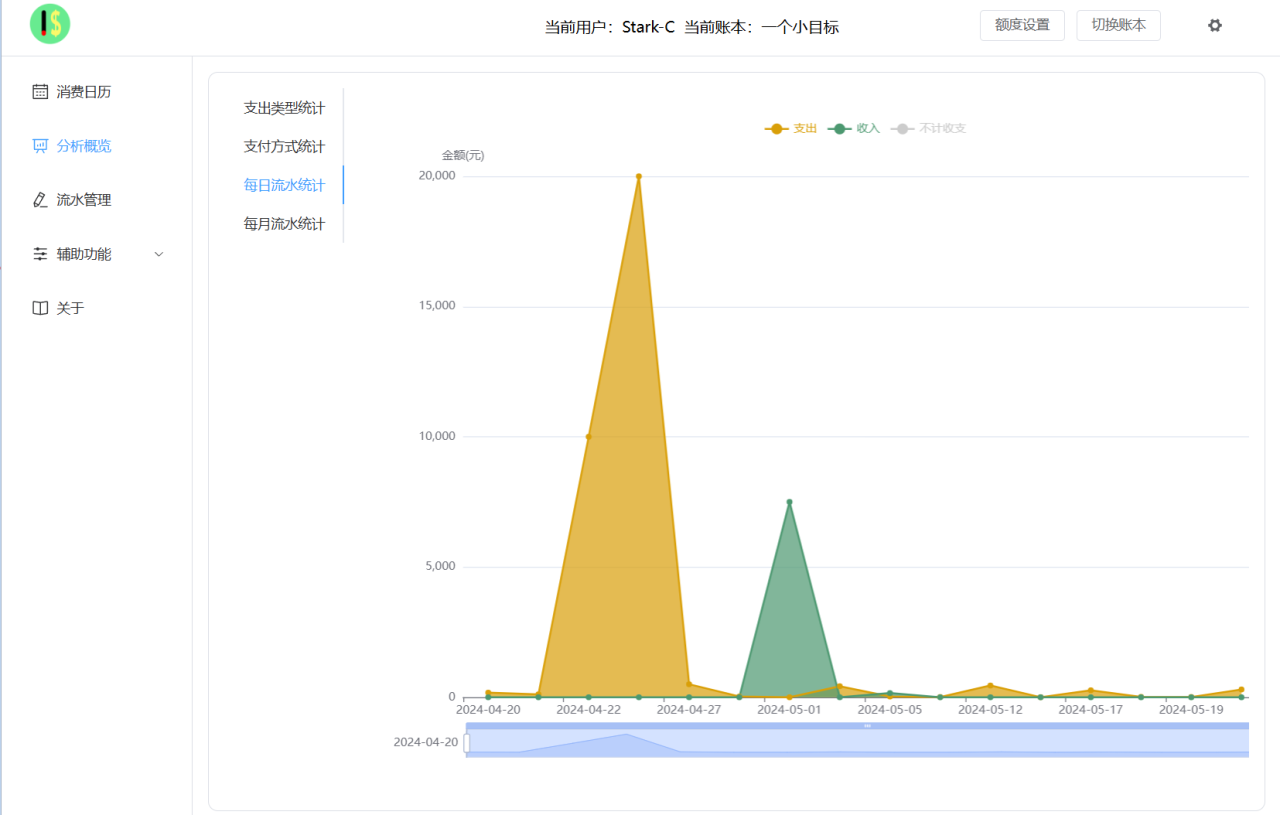This screenshot has height=815, width=1280.
Task: Open the app logo icon
Action: coord(48,24)
